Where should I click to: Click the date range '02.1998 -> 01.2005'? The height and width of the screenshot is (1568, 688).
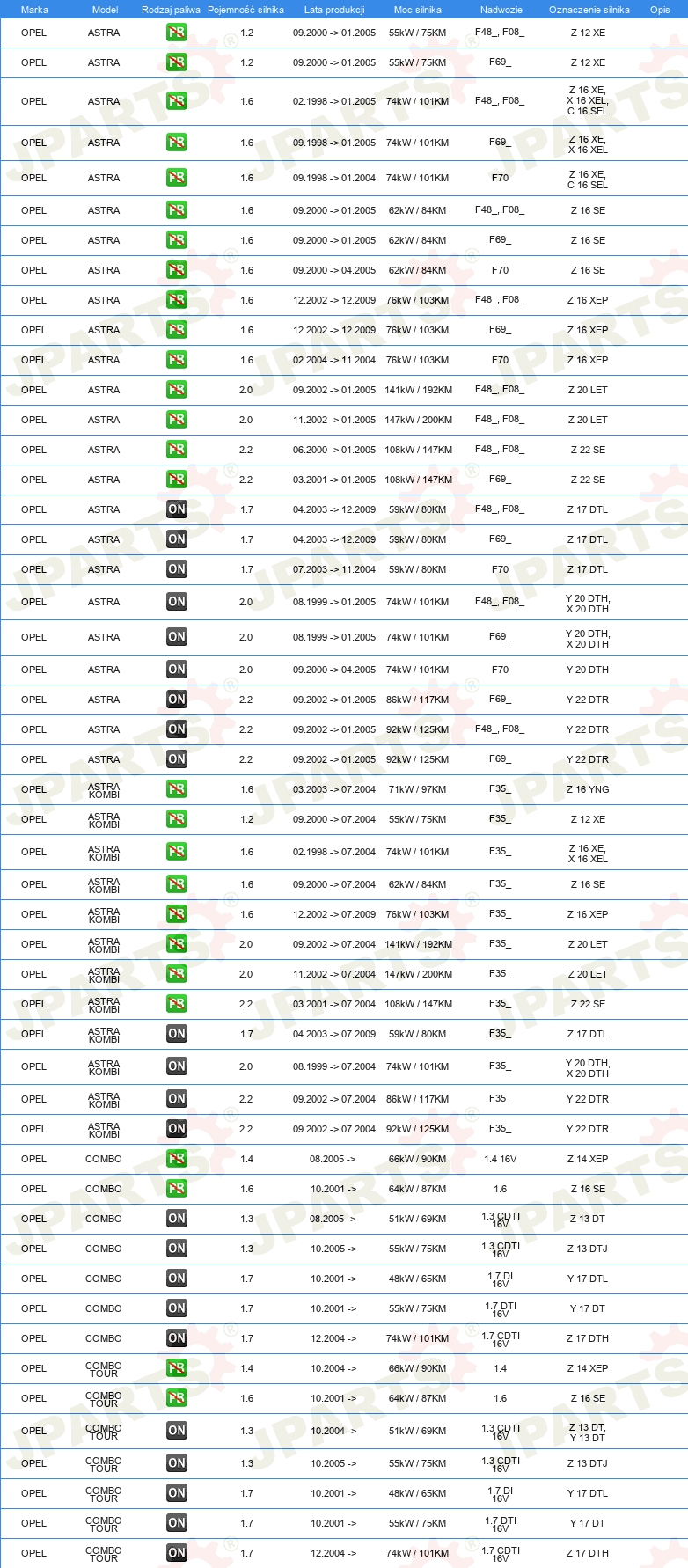coord(334,101)
